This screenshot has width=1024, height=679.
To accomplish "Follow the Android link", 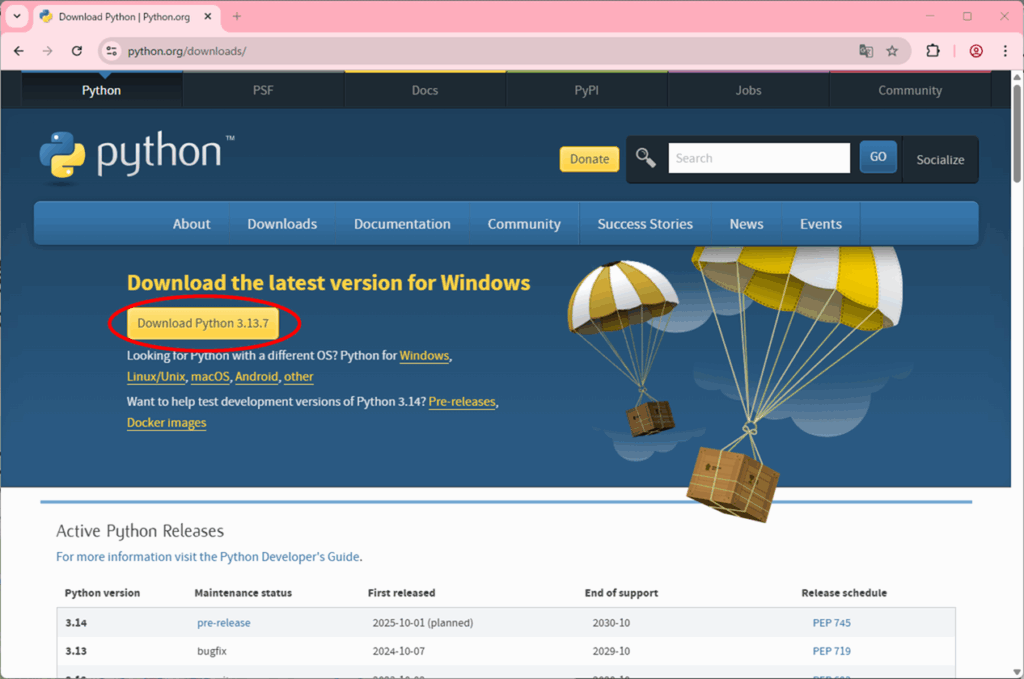I will [257, 377].
